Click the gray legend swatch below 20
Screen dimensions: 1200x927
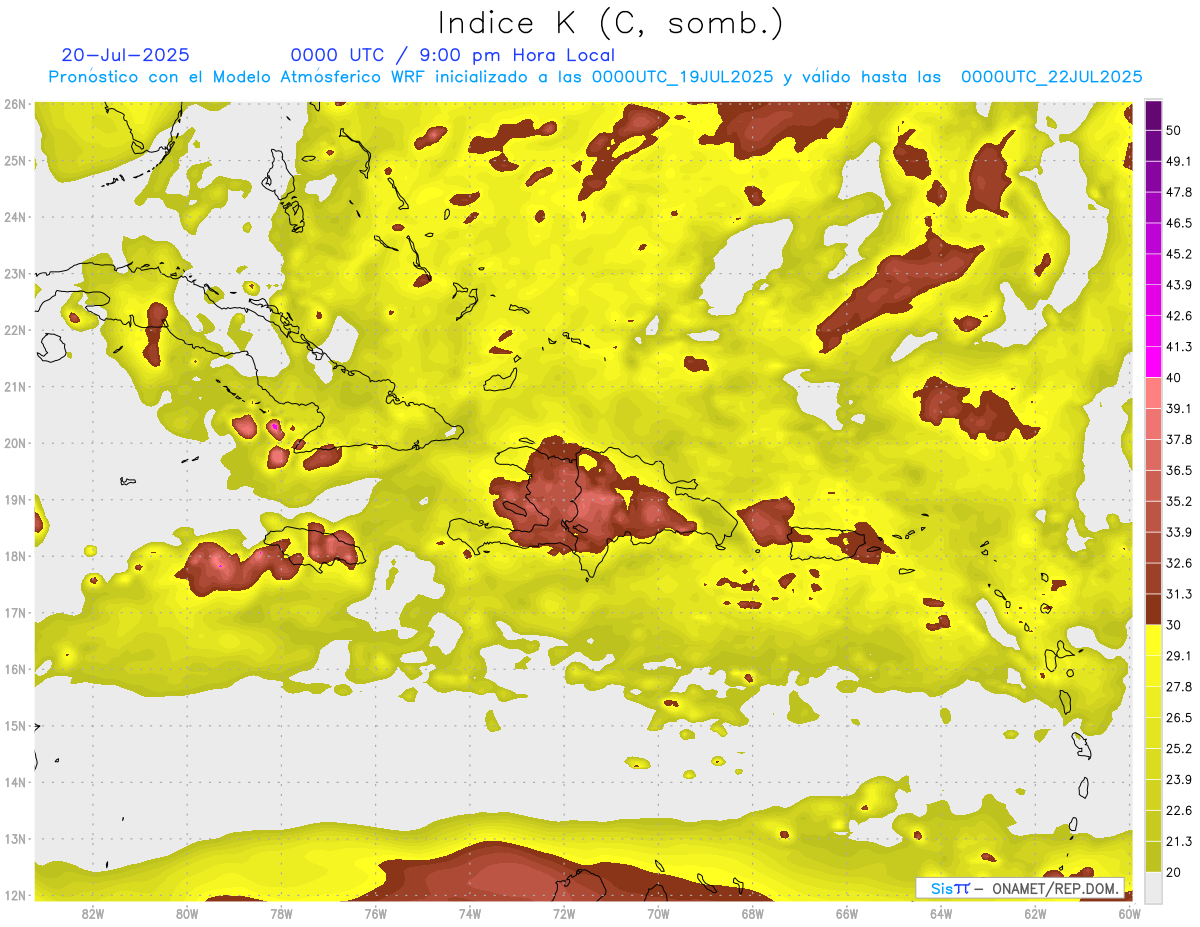(1153, 886)
